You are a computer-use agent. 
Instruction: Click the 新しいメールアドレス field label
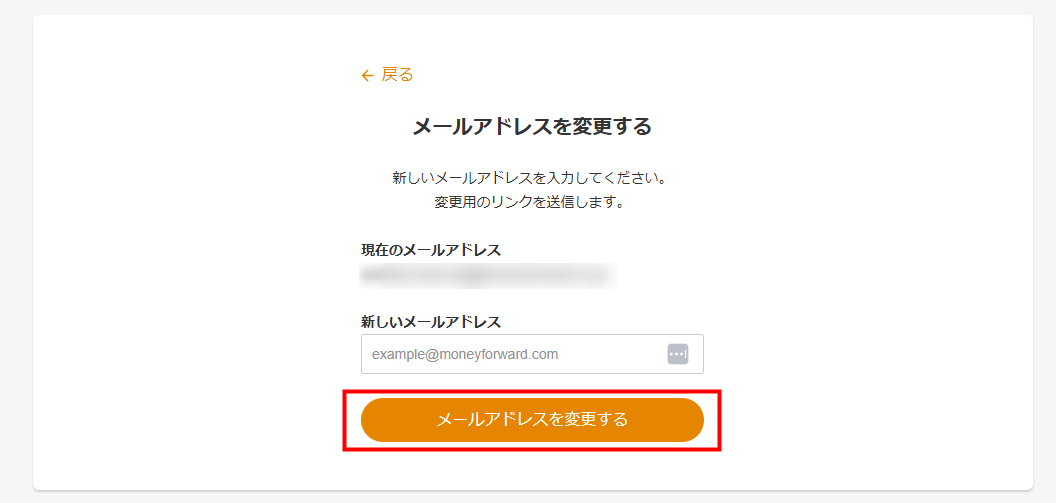(431, 322)
